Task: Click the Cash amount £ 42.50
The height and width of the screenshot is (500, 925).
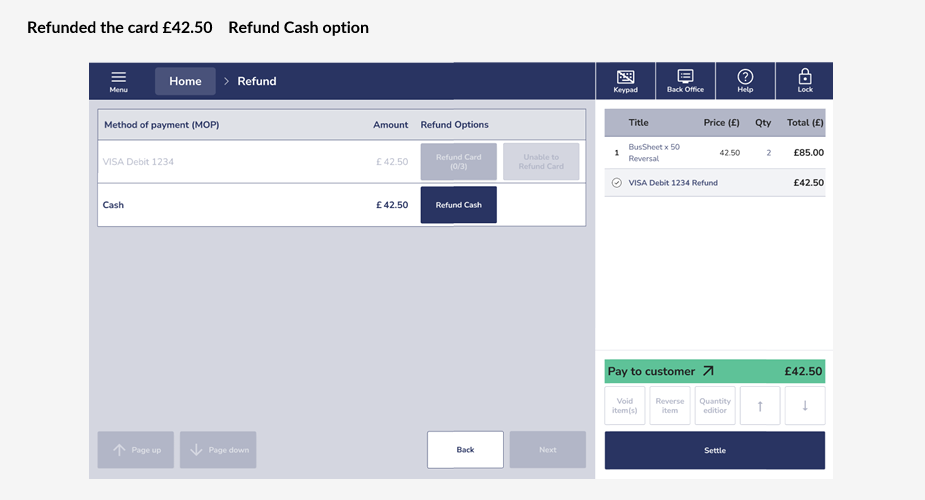Action: click(392, 205)
